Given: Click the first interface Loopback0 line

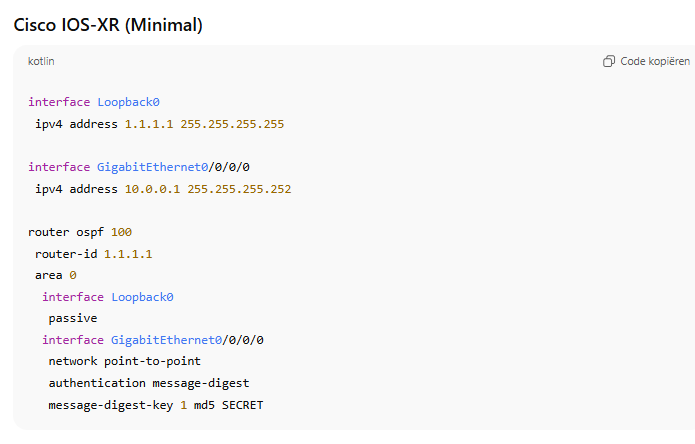Looking at the screenshot, I should point(94,102).
